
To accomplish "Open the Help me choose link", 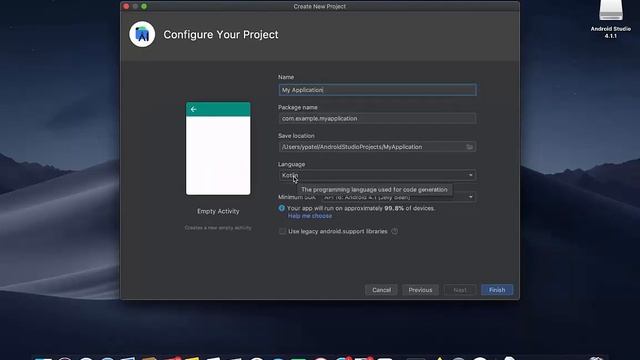I will (310, 216).
